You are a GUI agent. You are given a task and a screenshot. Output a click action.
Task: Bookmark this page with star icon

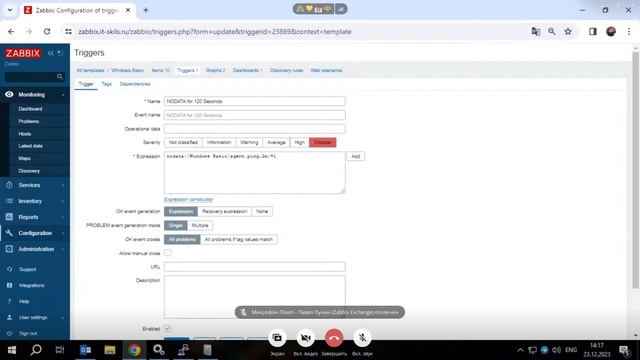pos(568,31)
